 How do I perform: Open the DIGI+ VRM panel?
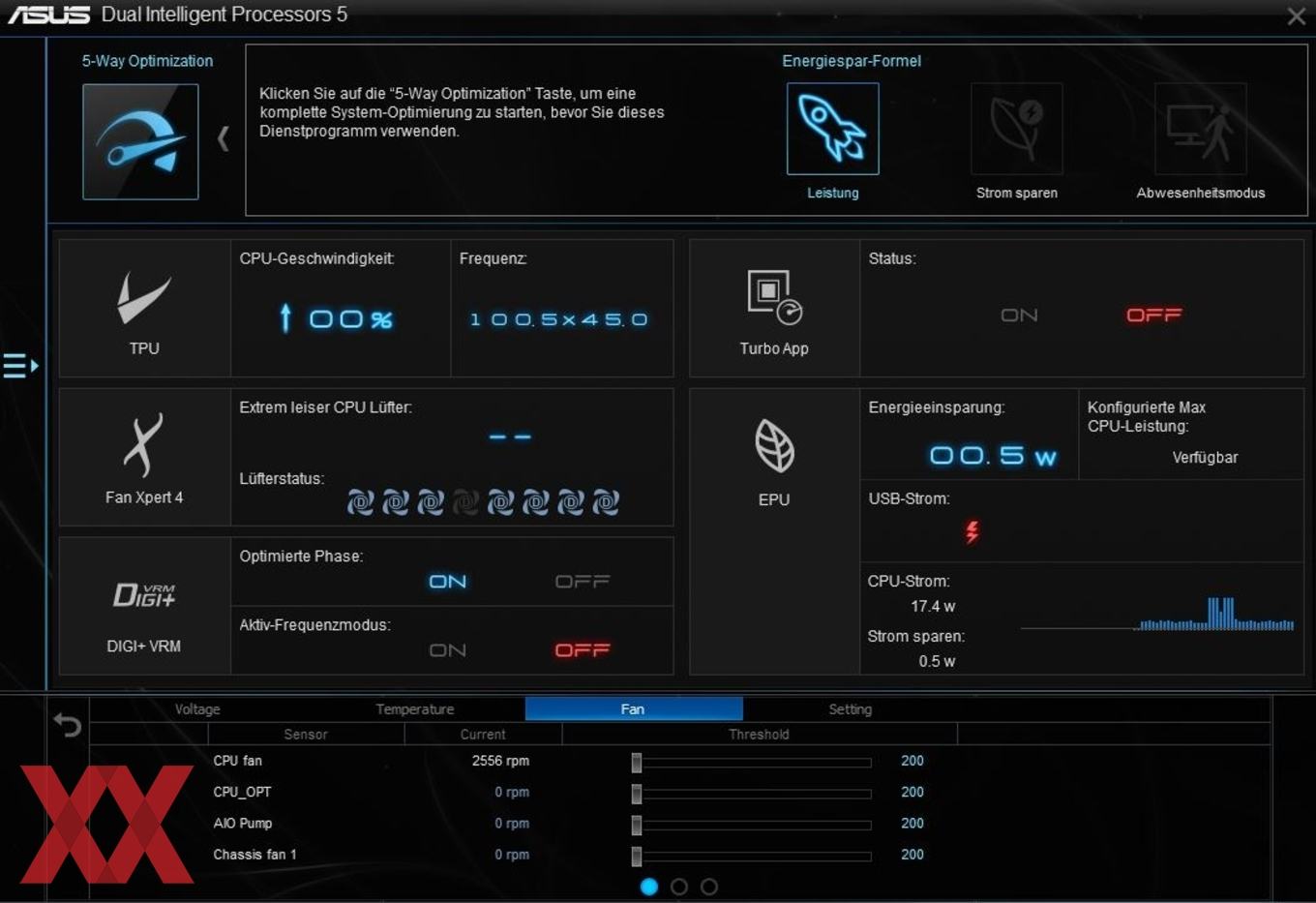point(144,607)
